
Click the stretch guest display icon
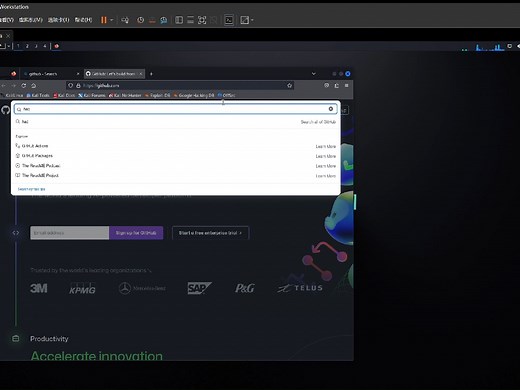[244, 20]
